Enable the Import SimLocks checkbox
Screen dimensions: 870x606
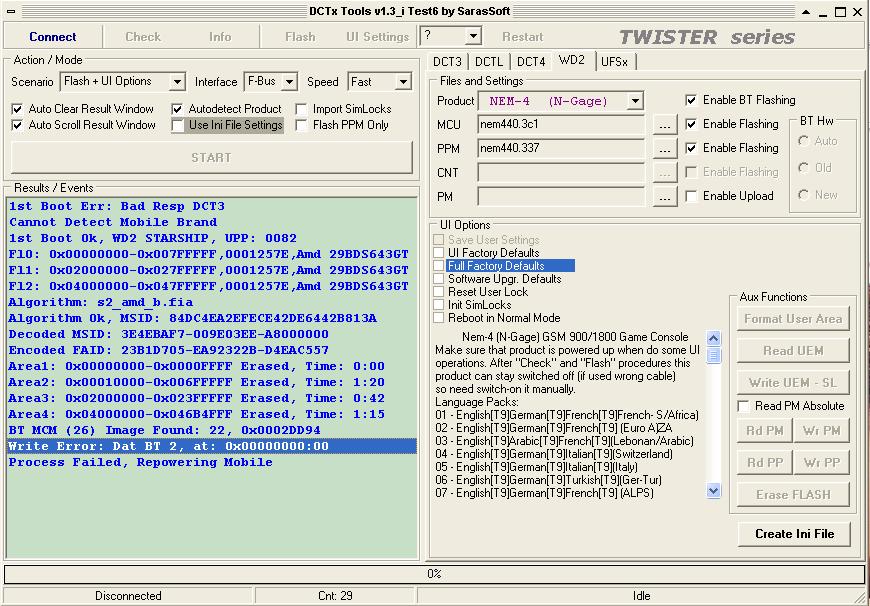(302, 109)
